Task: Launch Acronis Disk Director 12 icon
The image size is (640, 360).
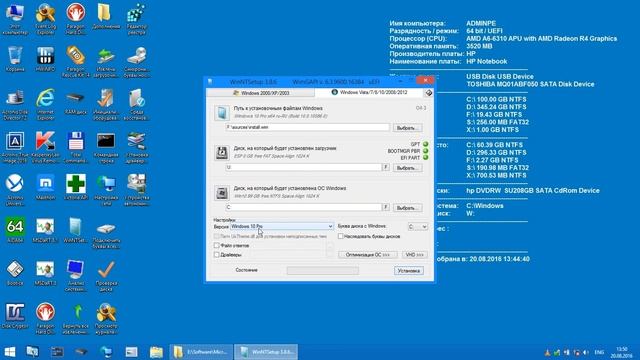Action: pyautogui.click(x=15, y=104)
